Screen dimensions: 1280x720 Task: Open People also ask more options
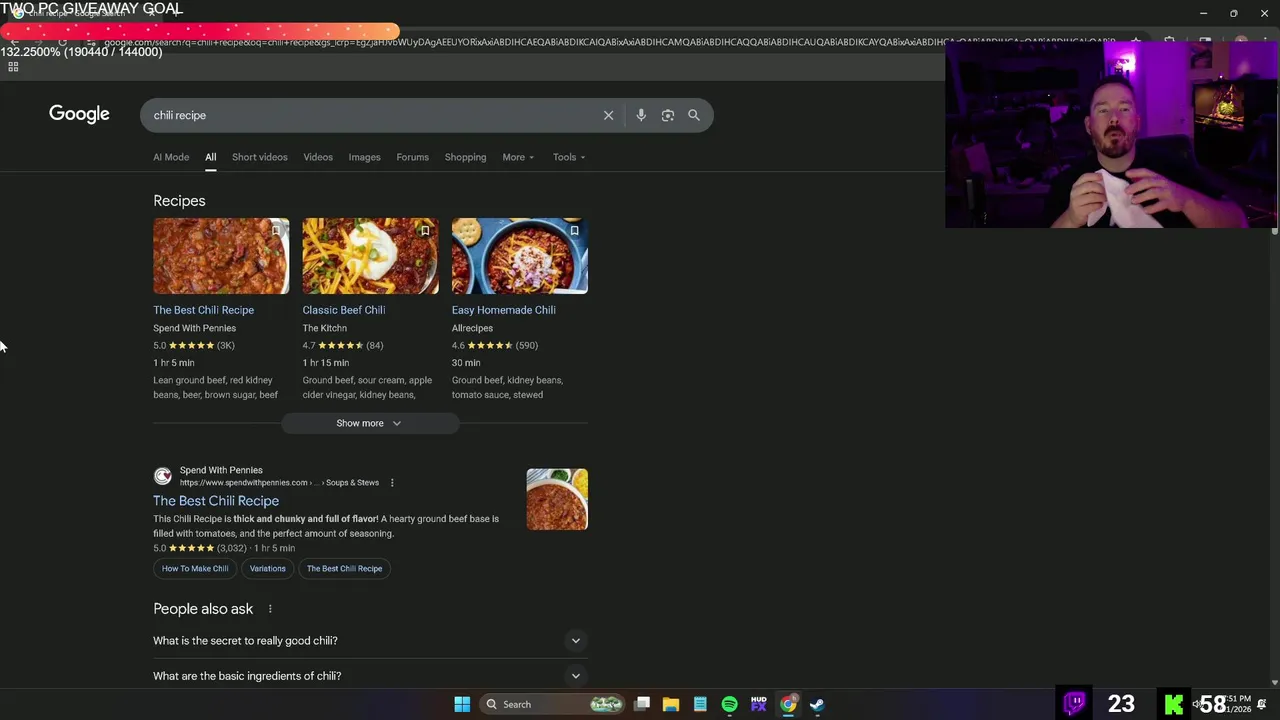click(x=270, y=609)
